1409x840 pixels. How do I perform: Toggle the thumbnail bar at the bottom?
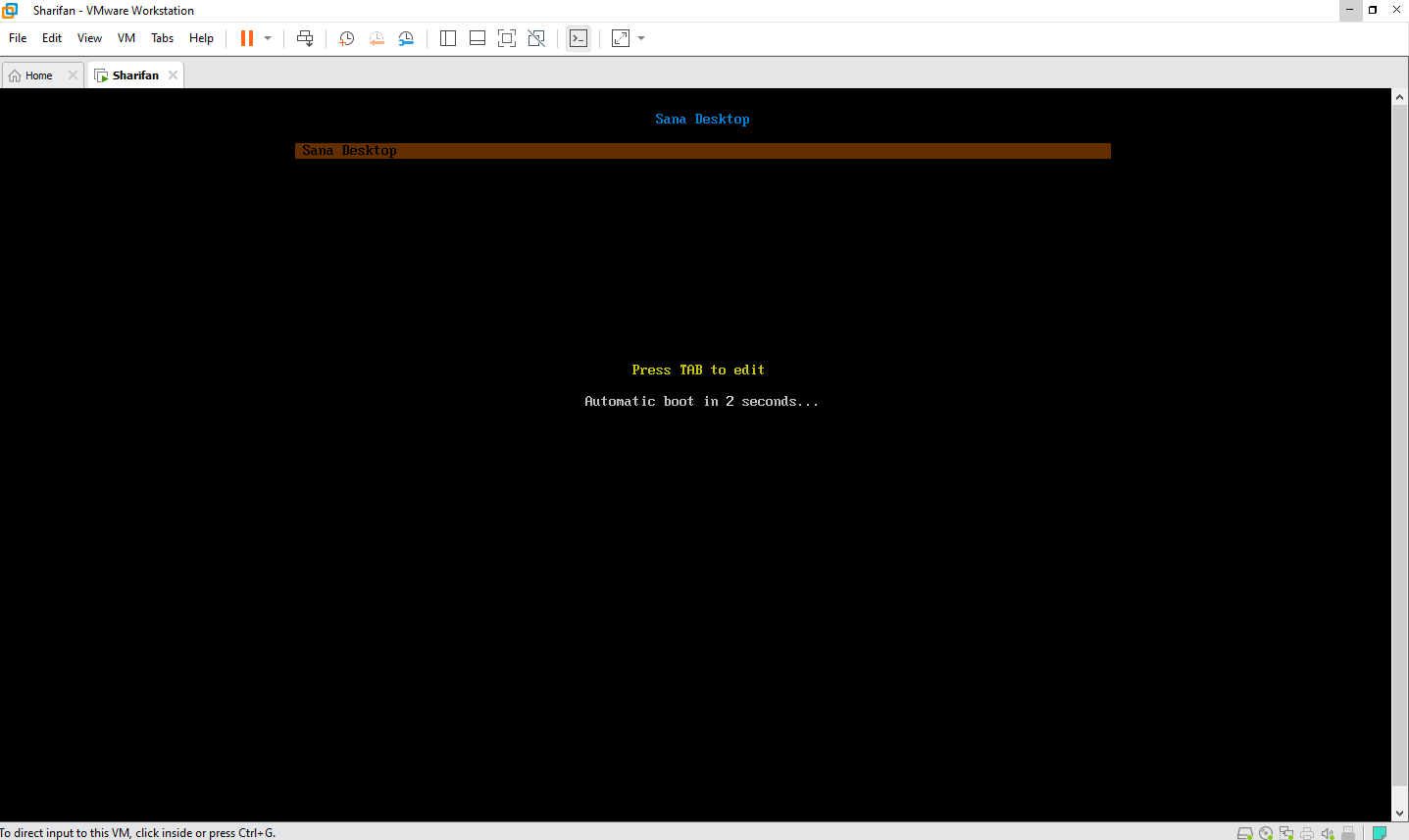coord(478,38)
